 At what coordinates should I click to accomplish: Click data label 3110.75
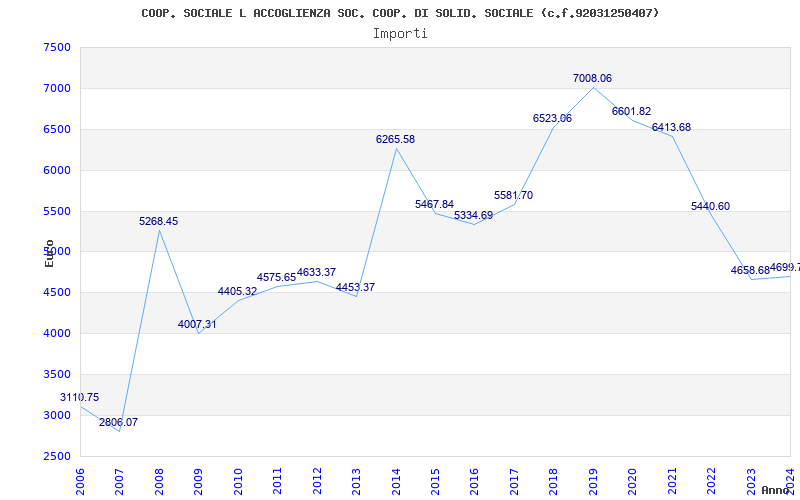[80, 397]
